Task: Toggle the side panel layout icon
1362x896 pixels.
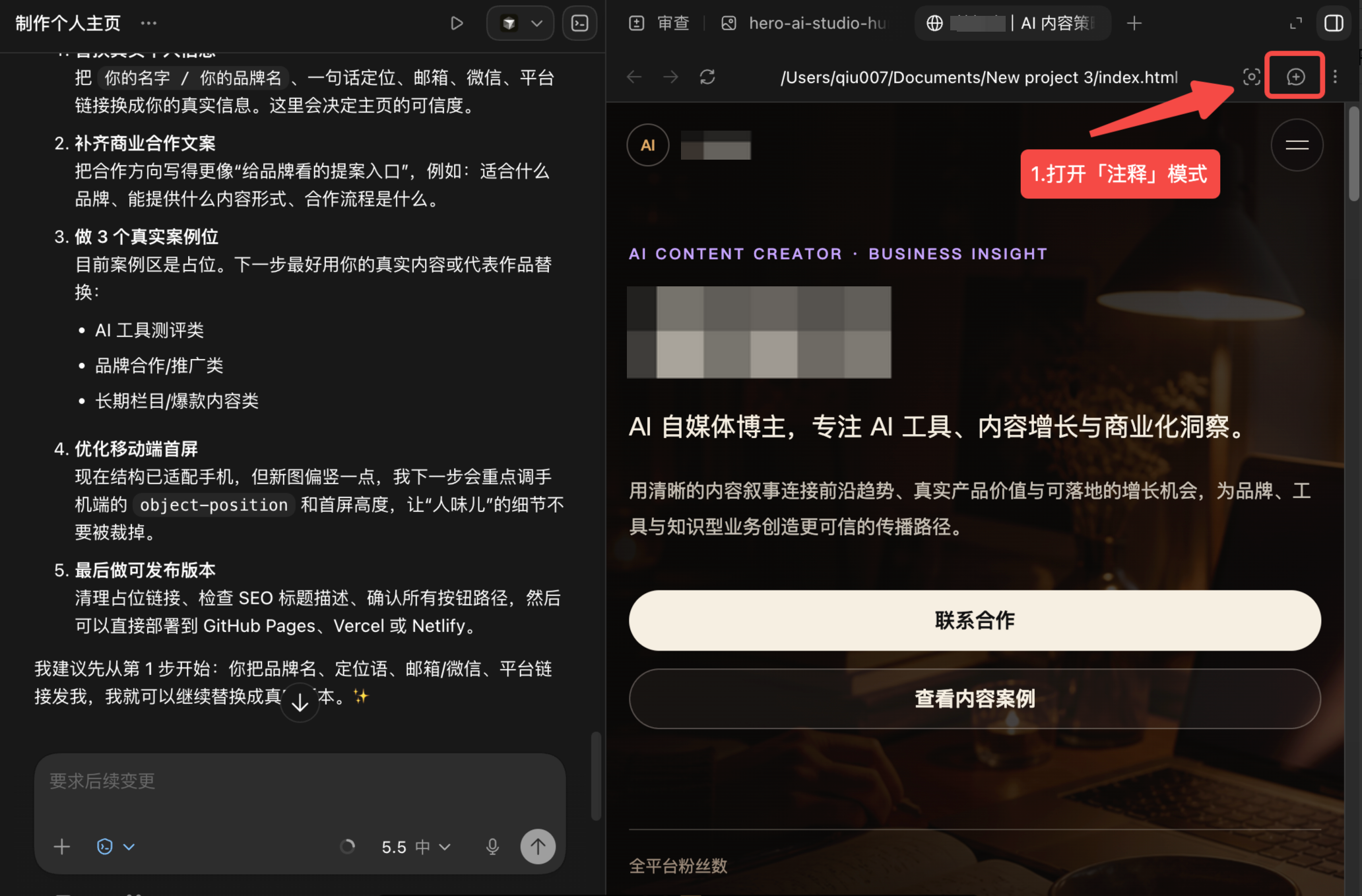Action: coord(1334,23)
